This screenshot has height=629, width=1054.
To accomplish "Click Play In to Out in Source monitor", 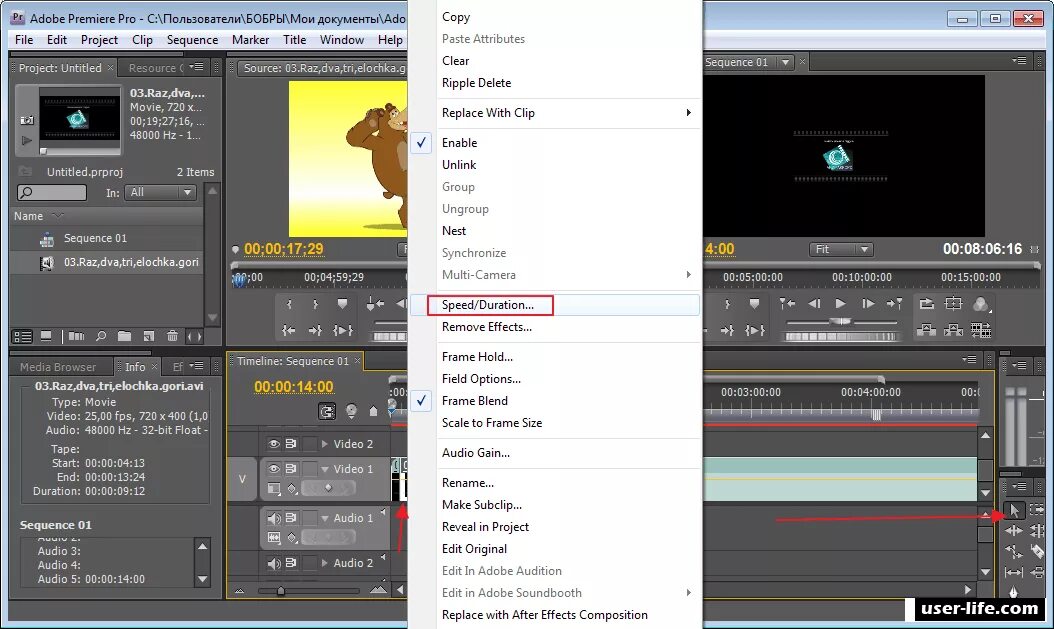I will click(x=343, y=330).
